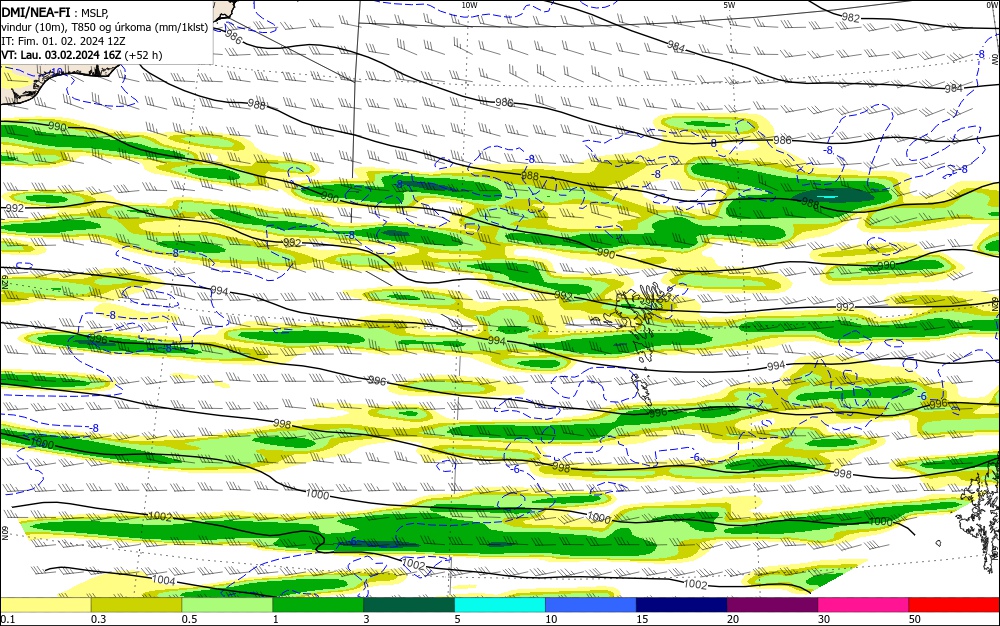Click the "DMI/NEA-FI" title text
Viewport: 1000px width, 626px height.
[36, 11]
